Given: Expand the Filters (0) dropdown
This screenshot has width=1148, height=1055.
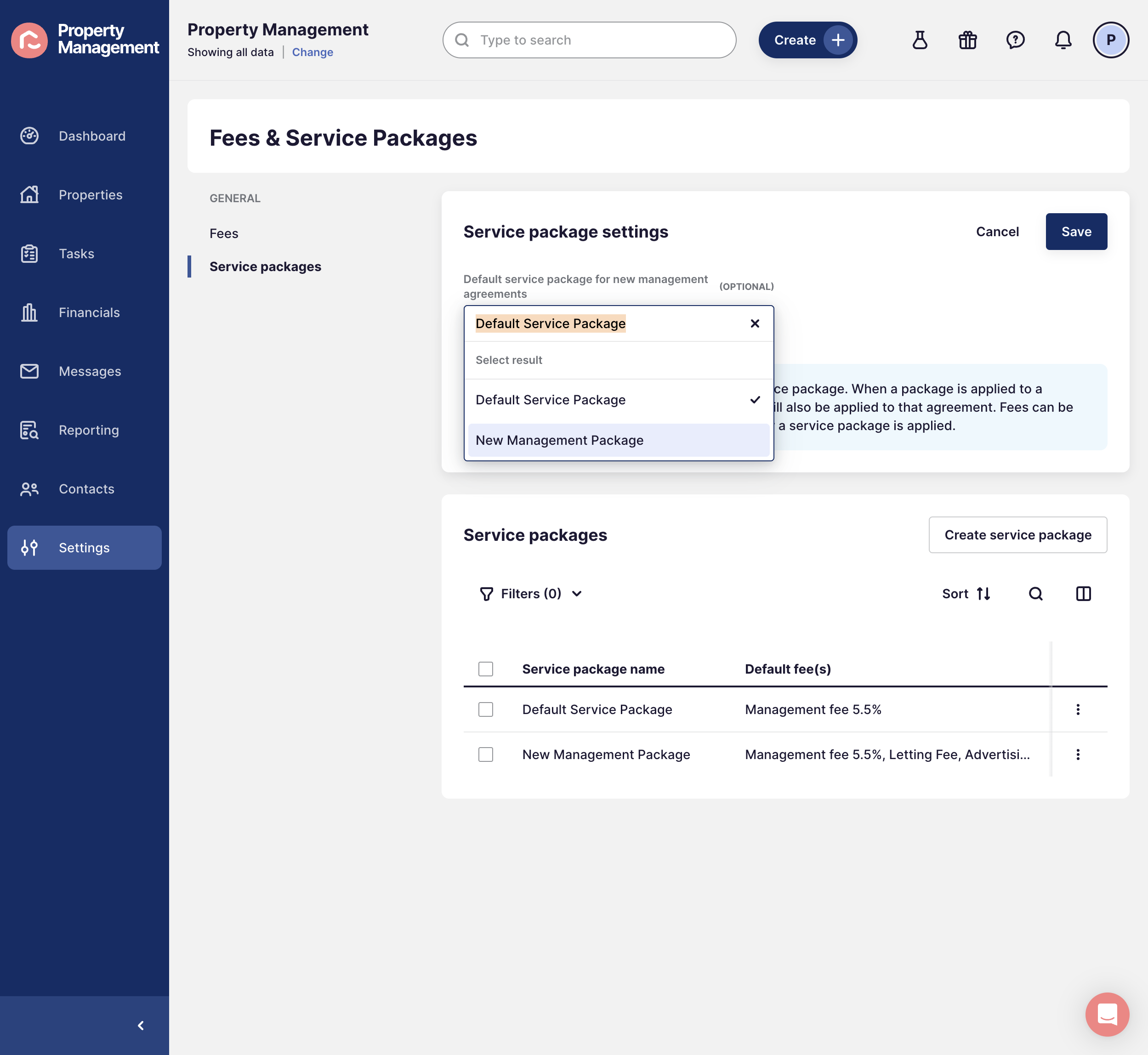Looking at the screenshot, I should tap(530, 594).
